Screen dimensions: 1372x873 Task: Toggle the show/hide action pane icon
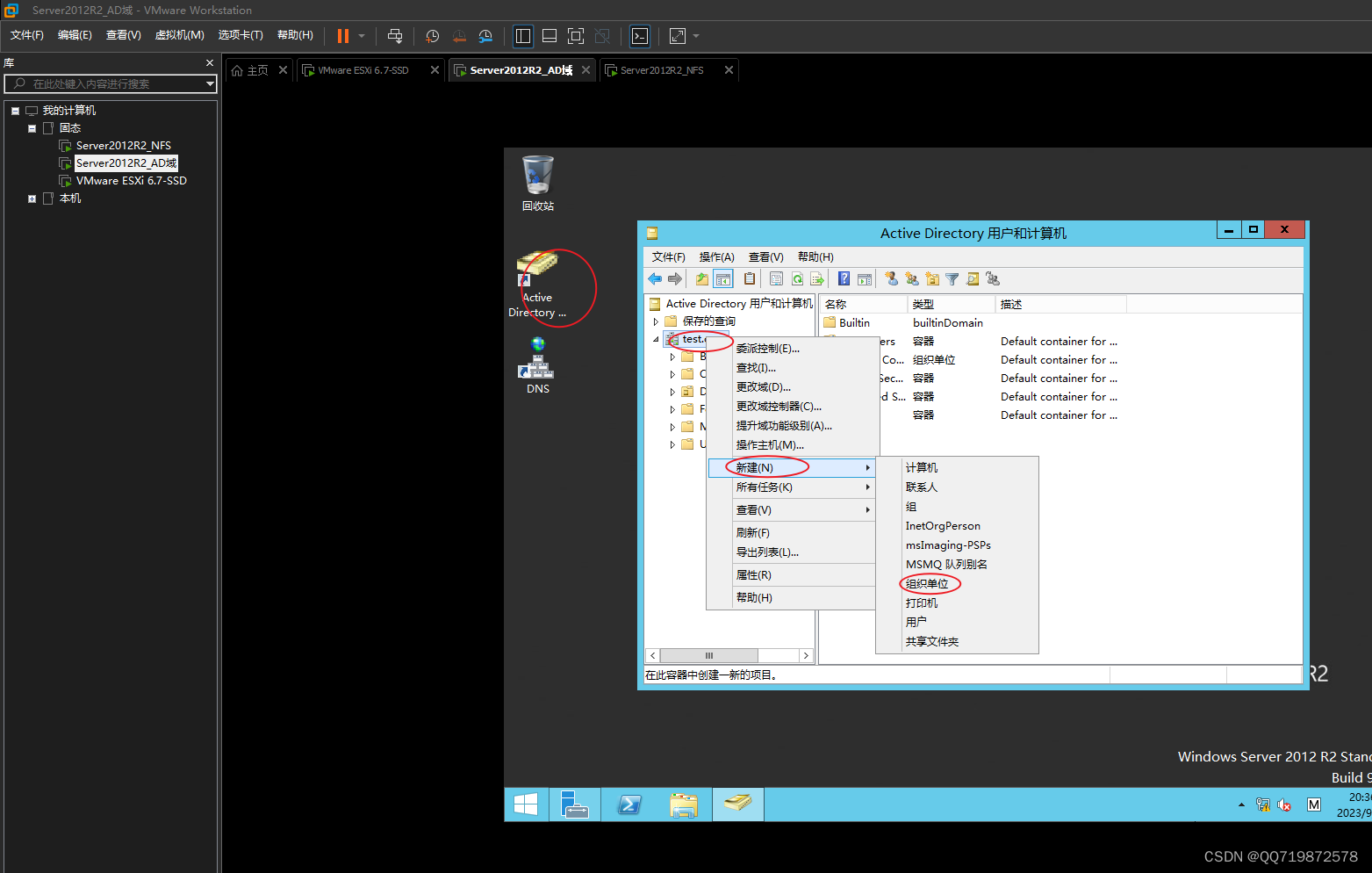pyautogui.click(x=865, y=279)
